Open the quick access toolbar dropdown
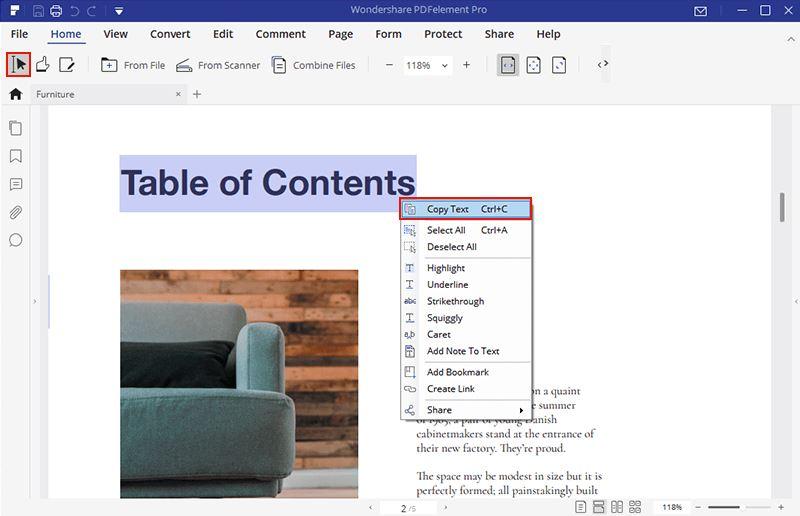The height and width of the screenshot is (516, 800). click(119, 11)
